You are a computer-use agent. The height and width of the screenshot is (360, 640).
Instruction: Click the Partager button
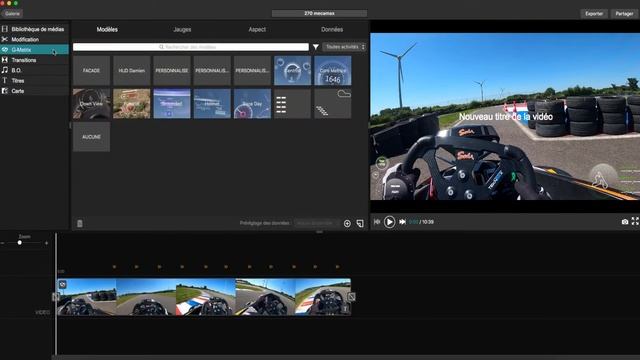pyautogui.click(x=624, y=13)
